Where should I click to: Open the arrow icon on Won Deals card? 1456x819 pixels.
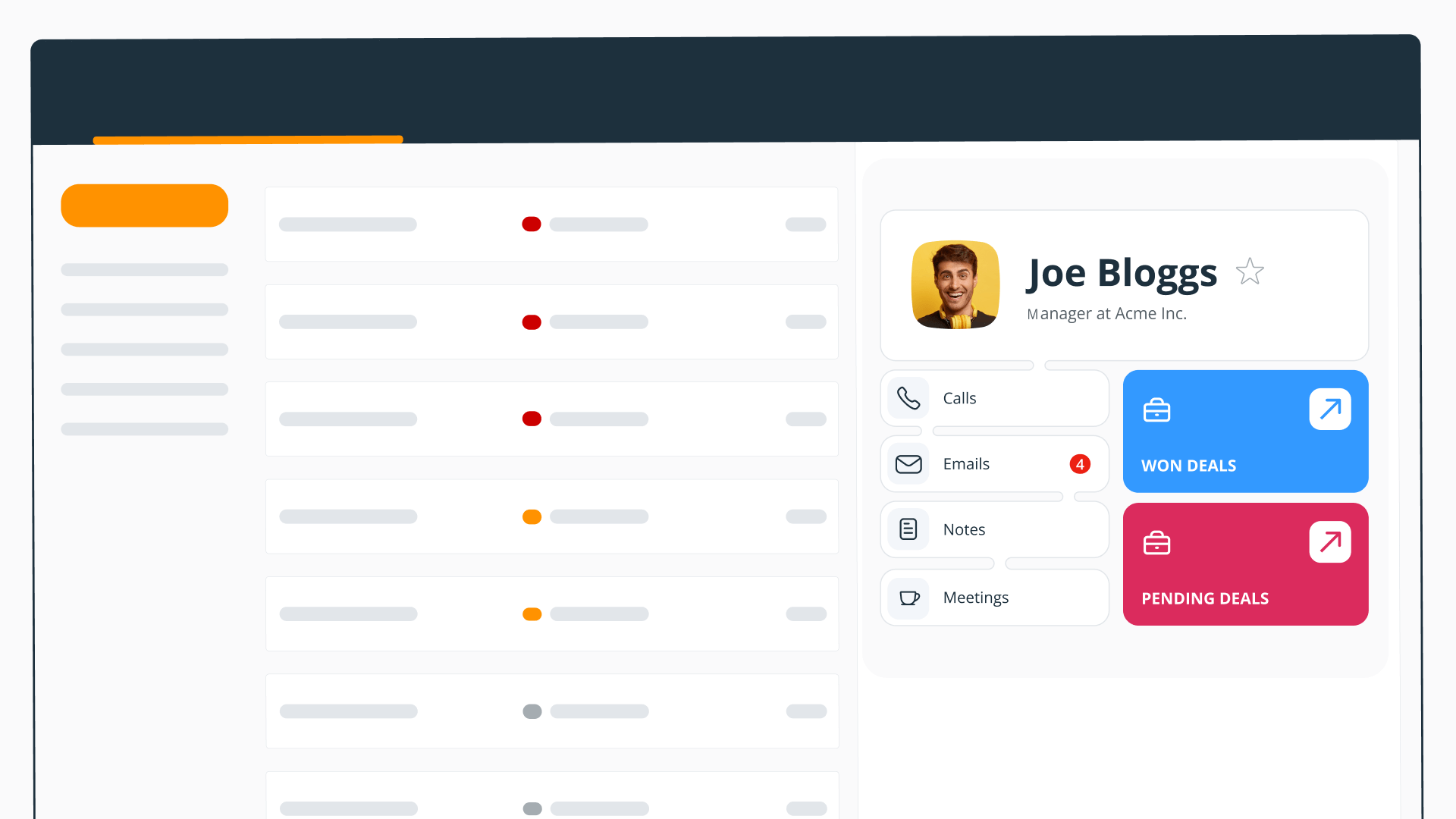(x=1330, y=409)
